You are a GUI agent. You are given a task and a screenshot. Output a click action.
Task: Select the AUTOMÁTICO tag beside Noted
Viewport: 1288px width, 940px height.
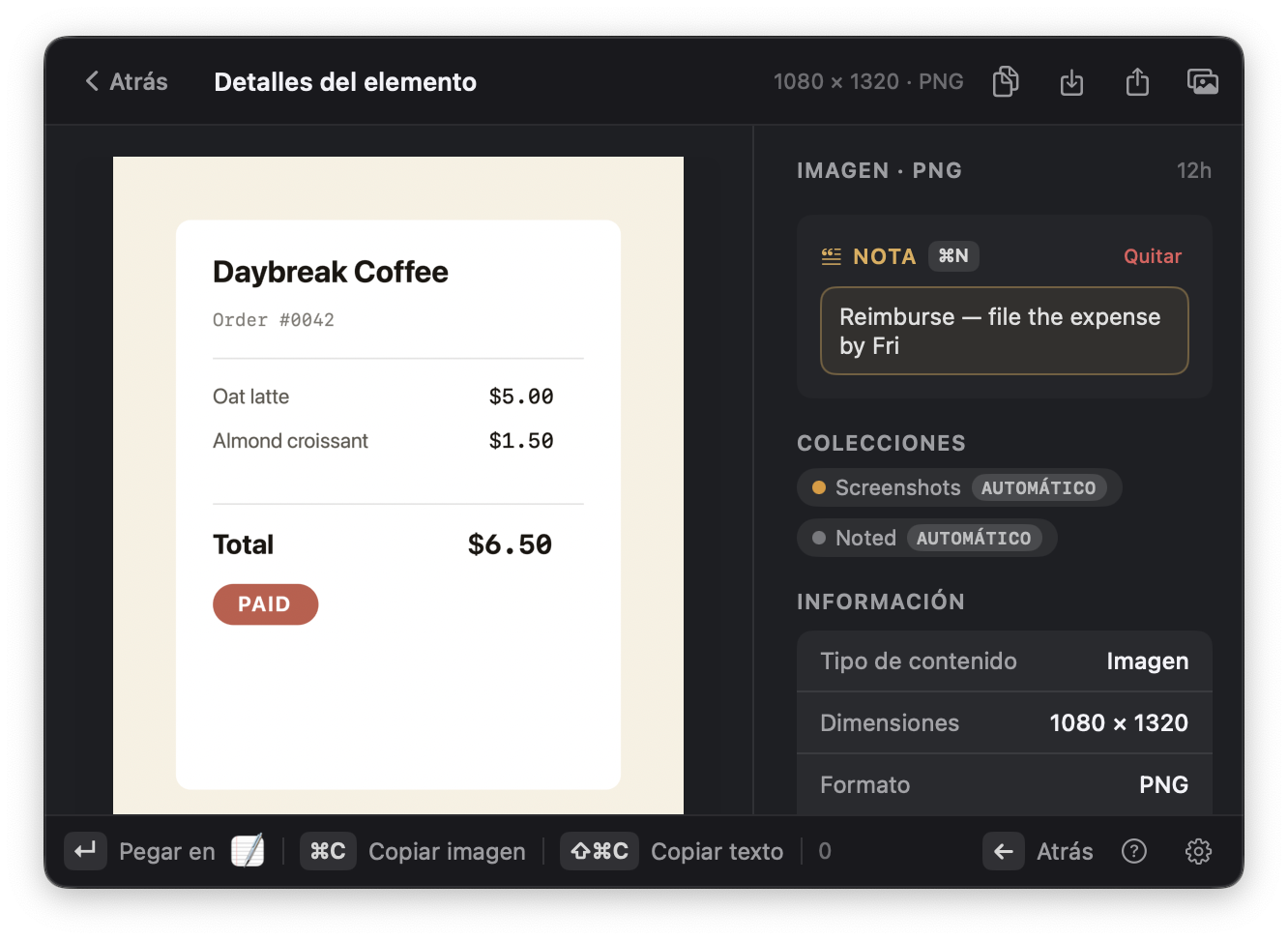(974, 538)
